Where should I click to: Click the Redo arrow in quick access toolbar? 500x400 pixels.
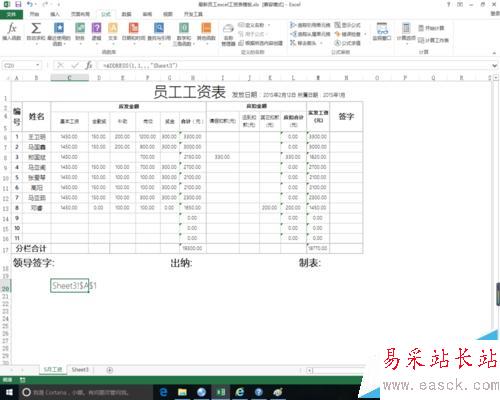tap(45, 4)
